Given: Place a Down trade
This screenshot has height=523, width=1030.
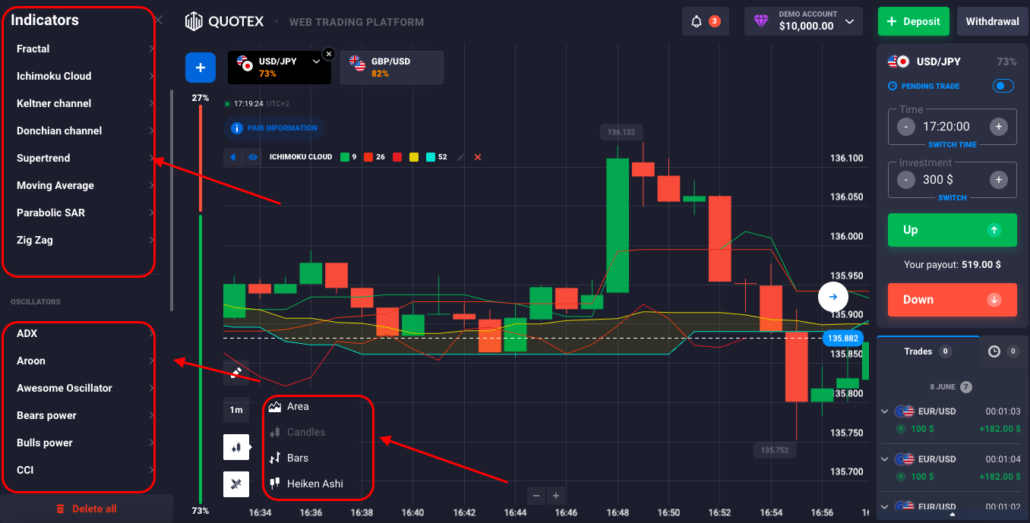Looking at the screenshot, I should (x=952, y=300).
